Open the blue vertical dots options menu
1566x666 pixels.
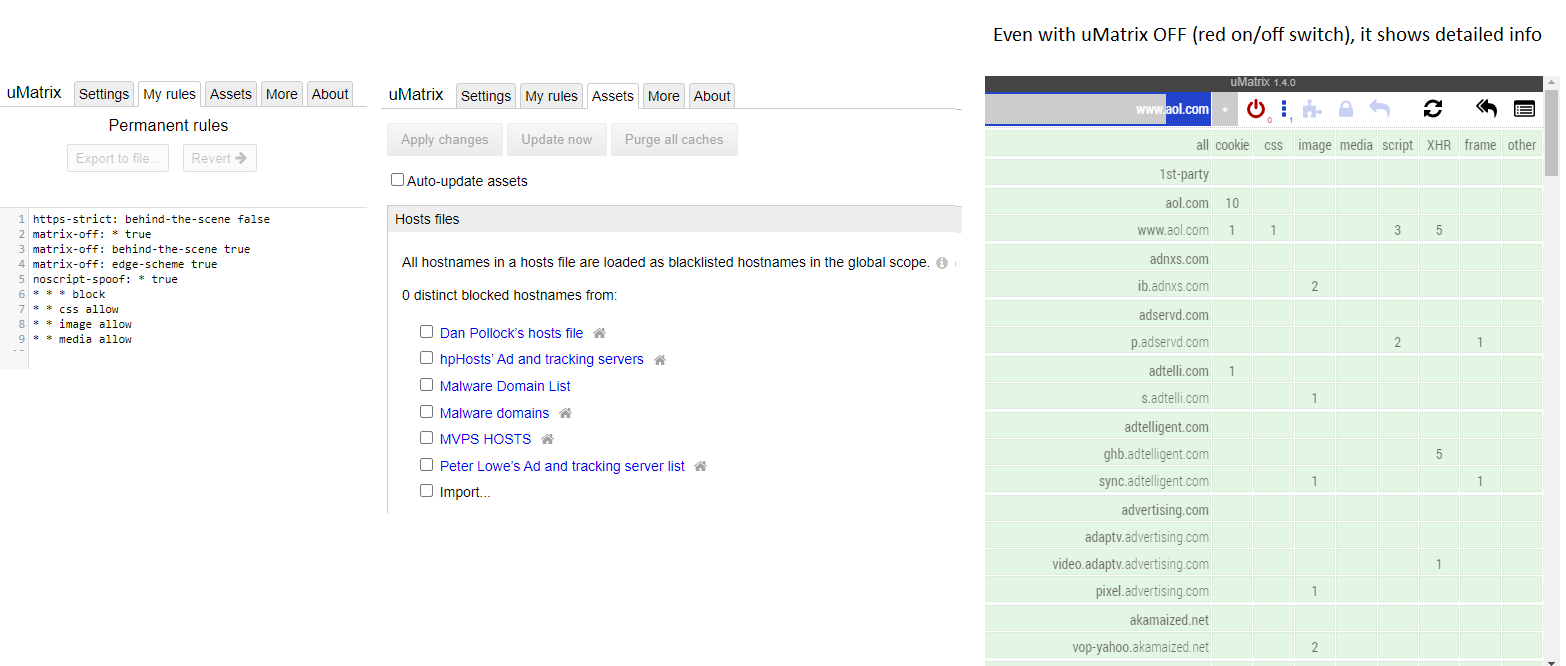1284,109
